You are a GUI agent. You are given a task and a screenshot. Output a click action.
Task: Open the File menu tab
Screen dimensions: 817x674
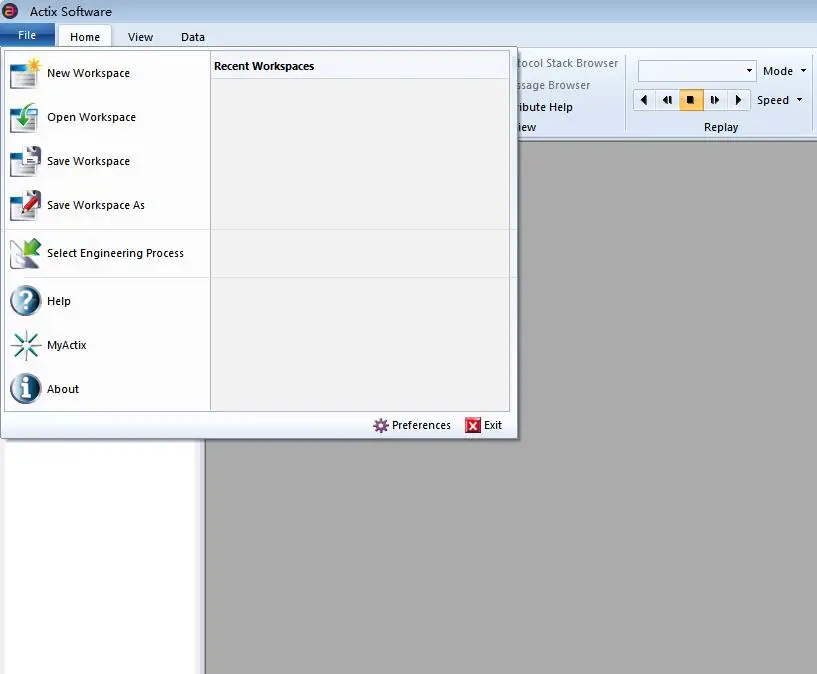tap(27, 35)
